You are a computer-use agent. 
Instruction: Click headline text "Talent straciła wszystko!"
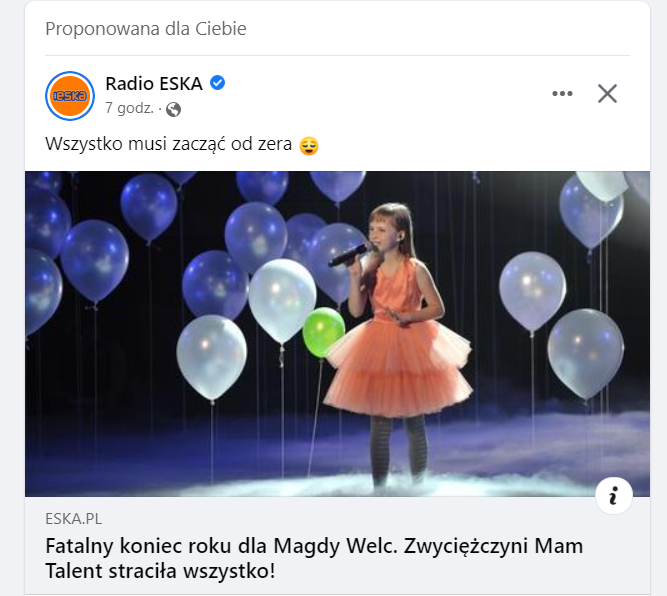click(160, 571)
